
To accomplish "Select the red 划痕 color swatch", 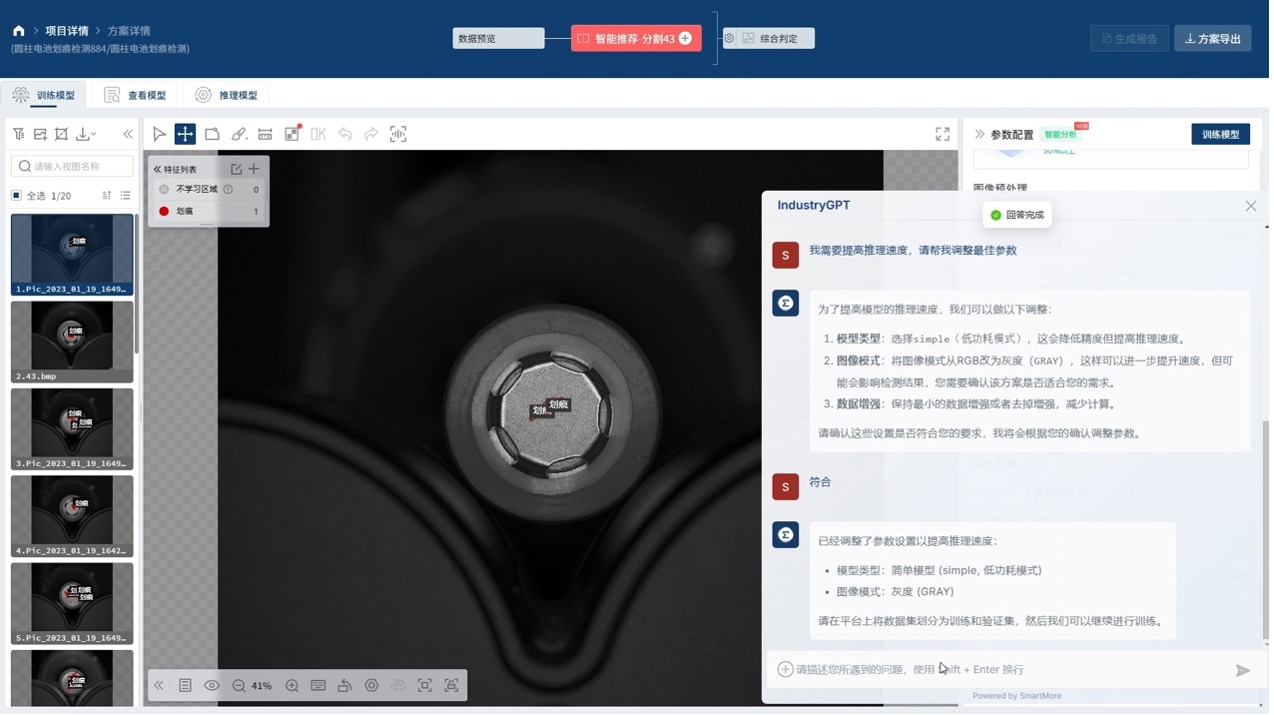I will point(164,212).
